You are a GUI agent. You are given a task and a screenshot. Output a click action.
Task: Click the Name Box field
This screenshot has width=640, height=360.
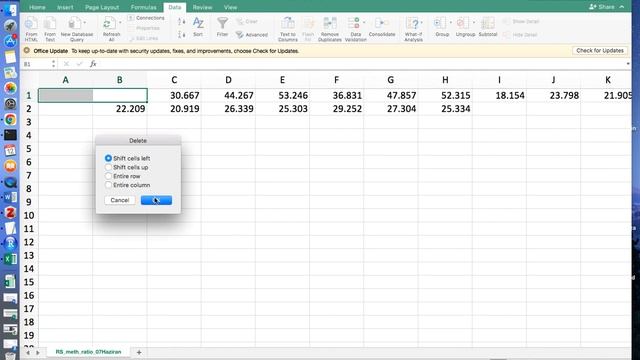tap(37, 64)
